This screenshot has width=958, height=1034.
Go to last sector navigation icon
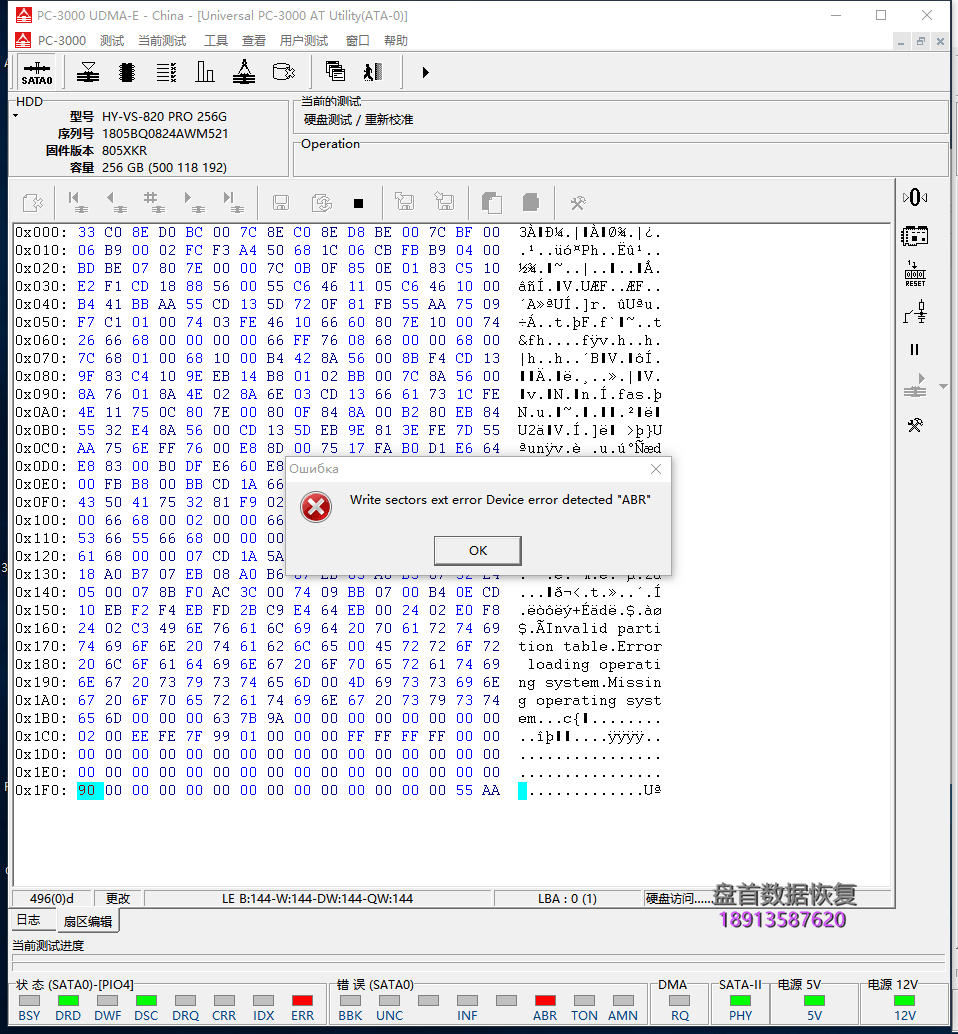232,202
